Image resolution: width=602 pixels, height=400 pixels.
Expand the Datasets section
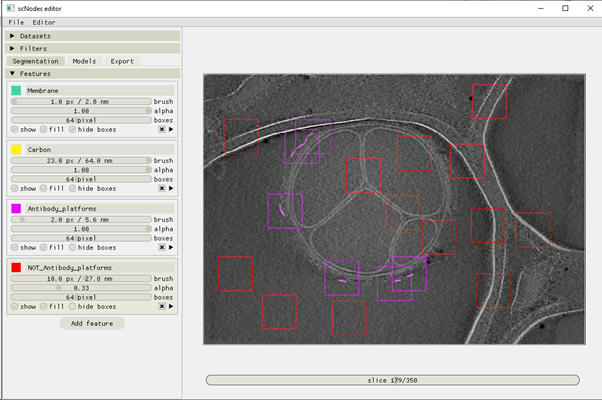(x=93, y=36)
